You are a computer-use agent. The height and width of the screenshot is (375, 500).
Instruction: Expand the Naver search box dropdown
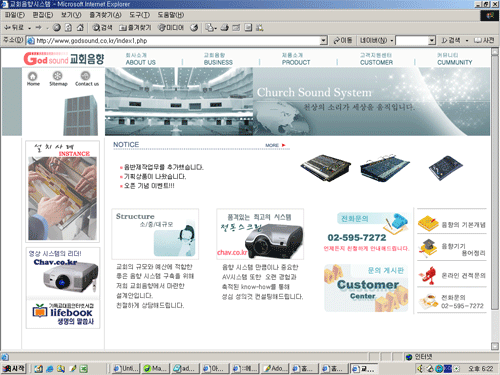(432, 41)
